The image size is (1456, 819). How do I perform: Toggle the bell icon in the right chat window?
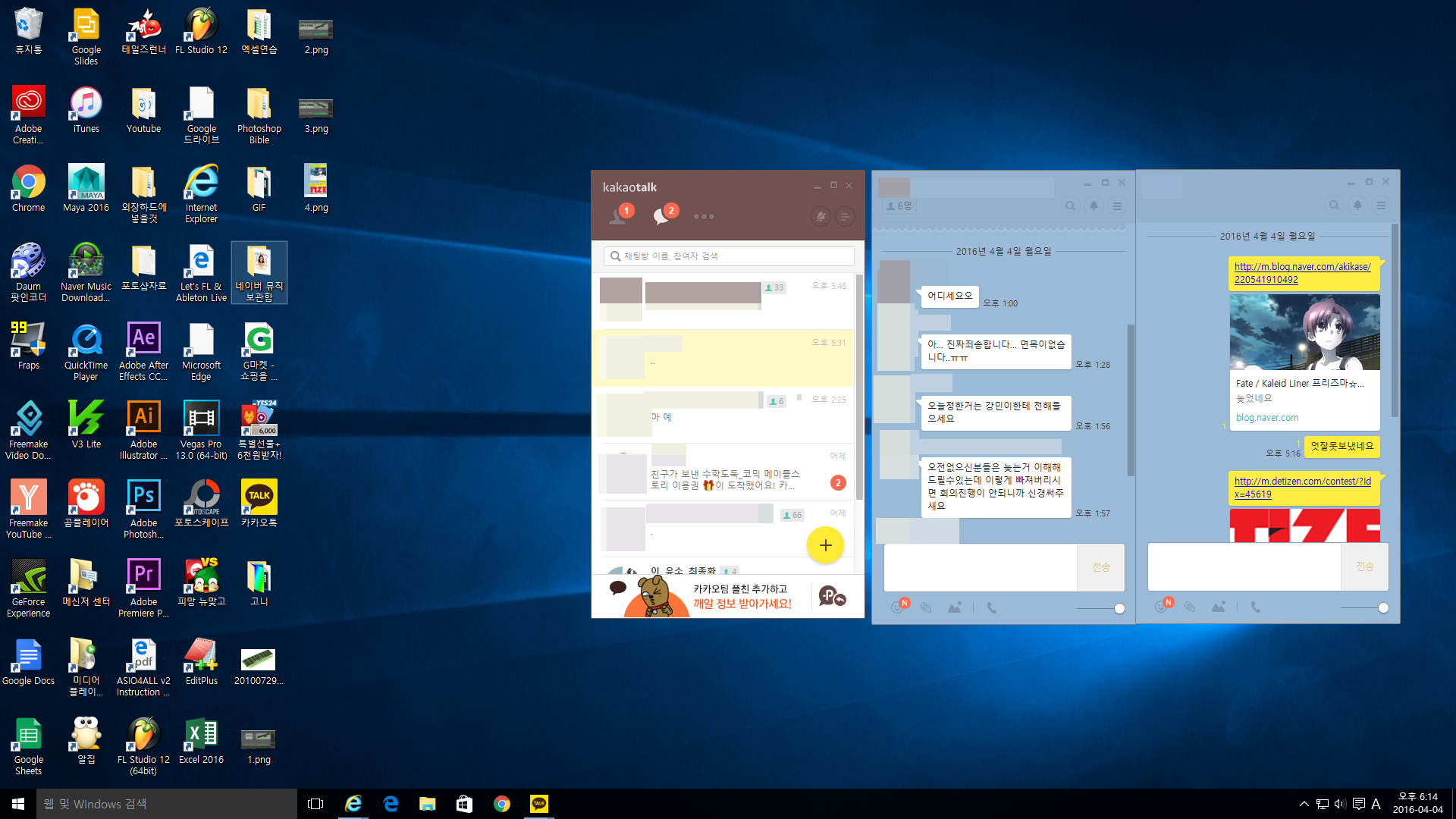tap(1357, 206)
